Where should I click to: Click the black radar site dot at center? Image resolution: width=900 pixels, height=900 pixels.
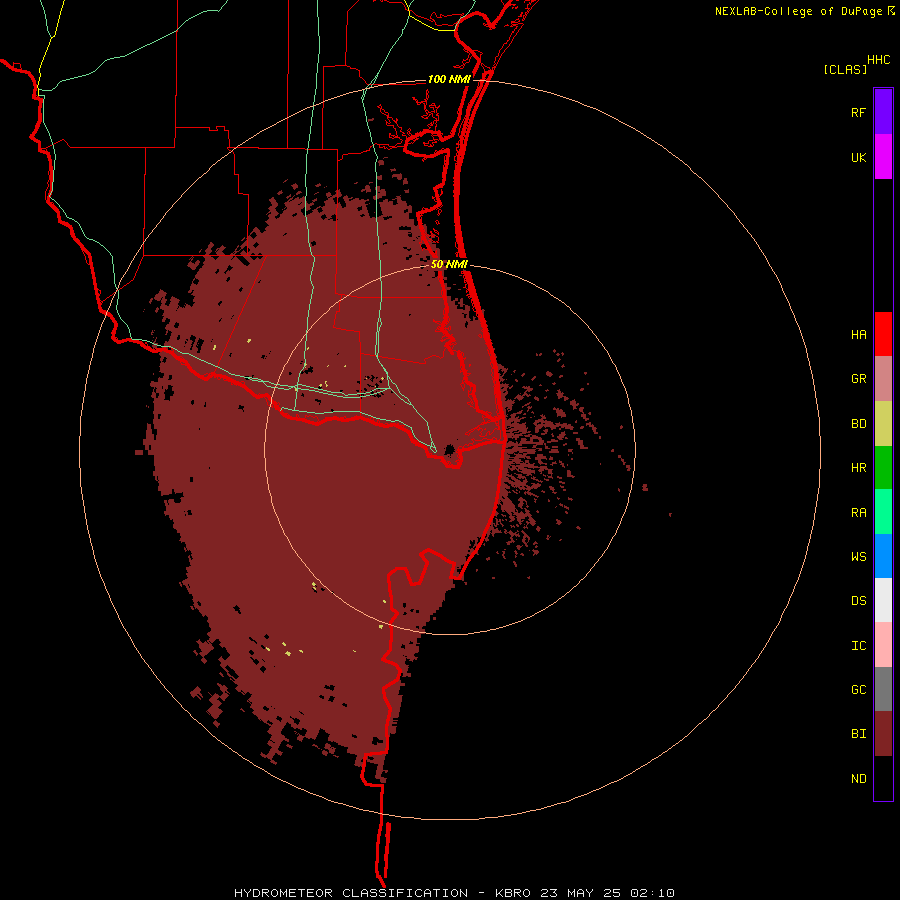[449, 449]
